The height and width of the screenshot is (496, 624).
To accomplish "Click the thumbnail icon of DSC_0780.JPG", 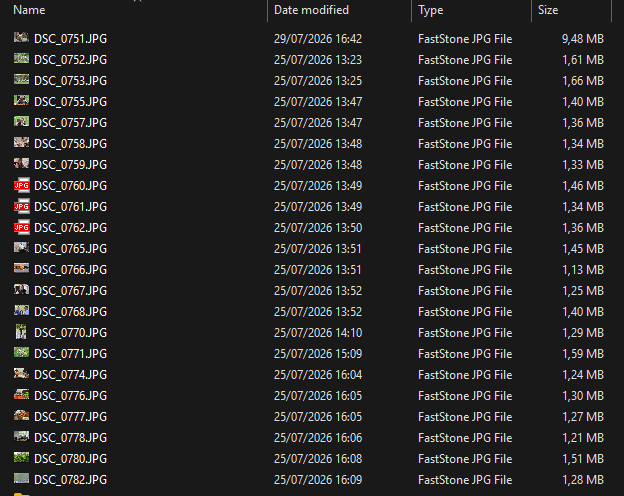I will tap(21, 457).
